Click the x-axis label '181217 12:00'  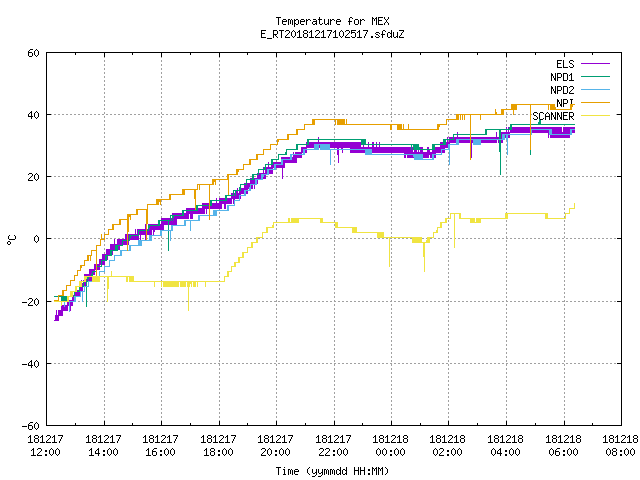pyautogui.click(x=45, y=446)
